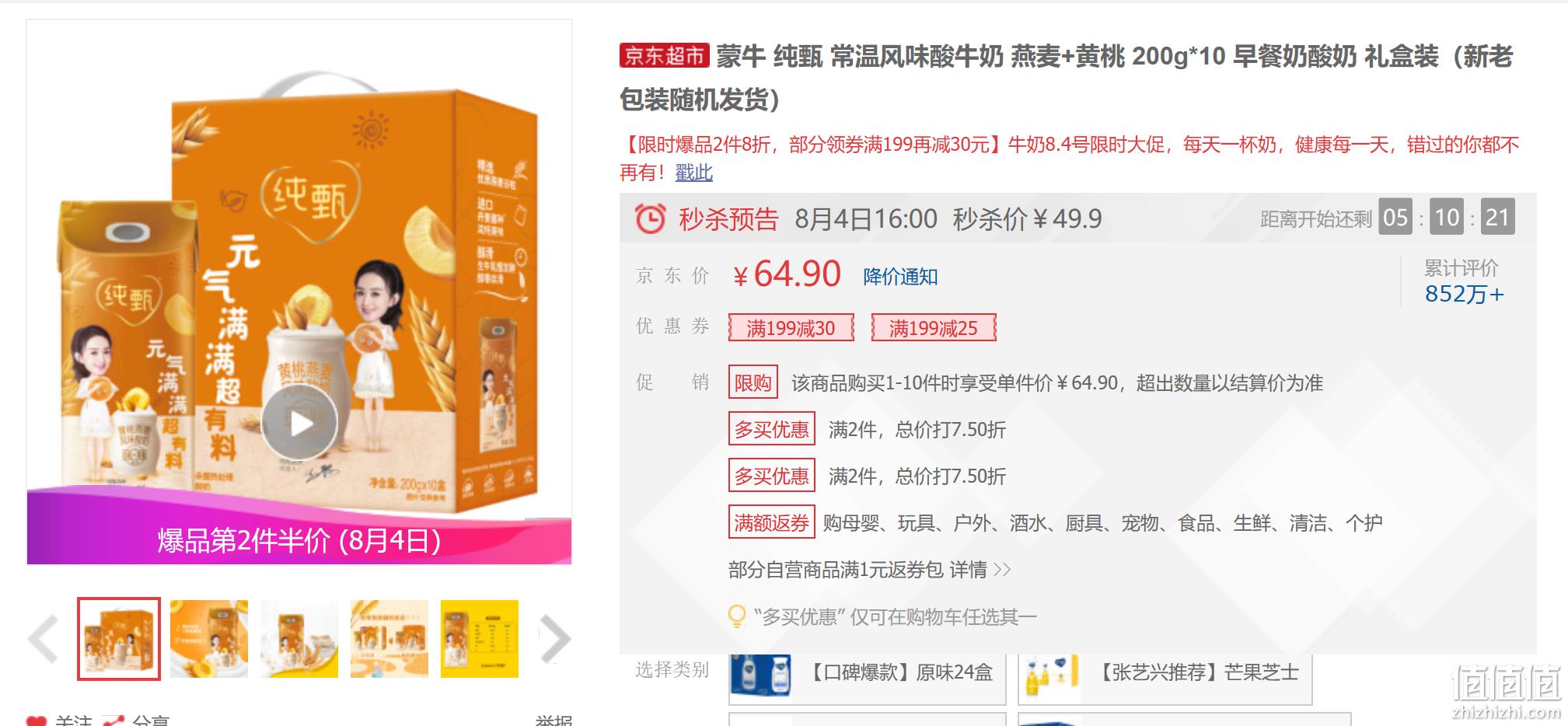The image size is (1568, 726).
Task: Select fourth product thumbnail
Action: point(389,639)
